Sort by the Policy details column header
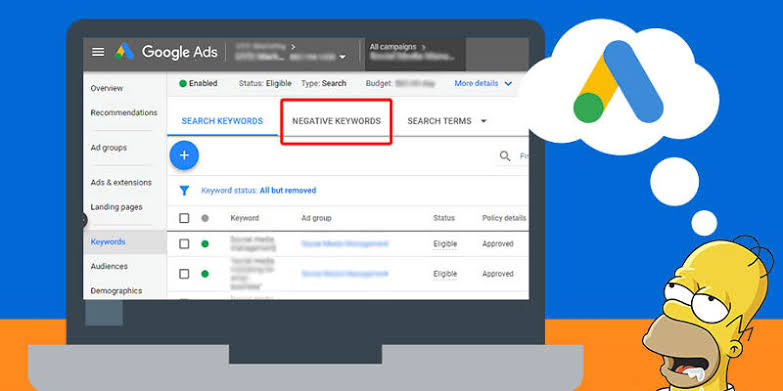The height and width of the screenshot is (391, 783). point(504,218)
